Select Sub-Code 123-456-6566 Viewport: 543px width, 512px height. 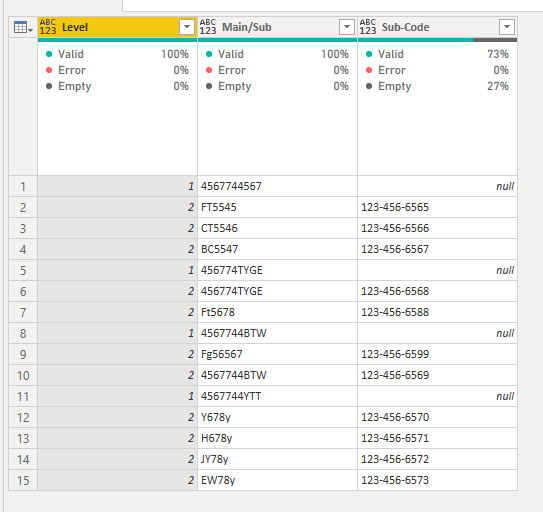click(437, 228)
